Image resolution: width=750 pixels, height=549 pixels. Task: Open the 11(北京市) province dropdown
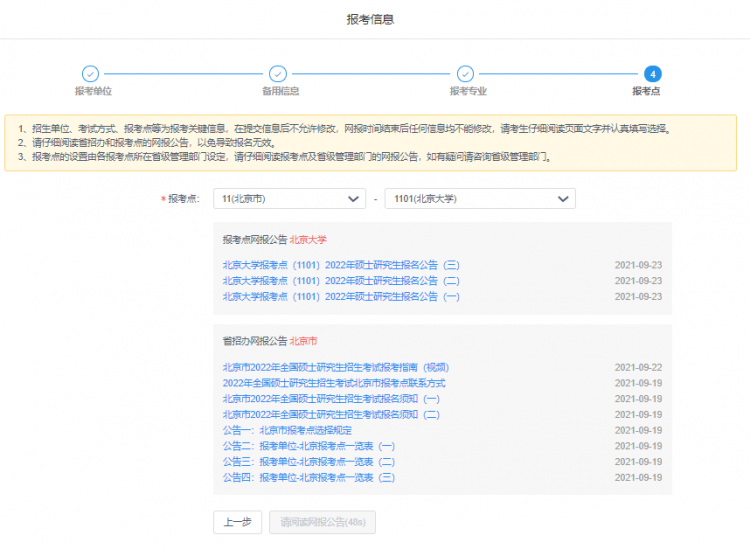point(289,198)
